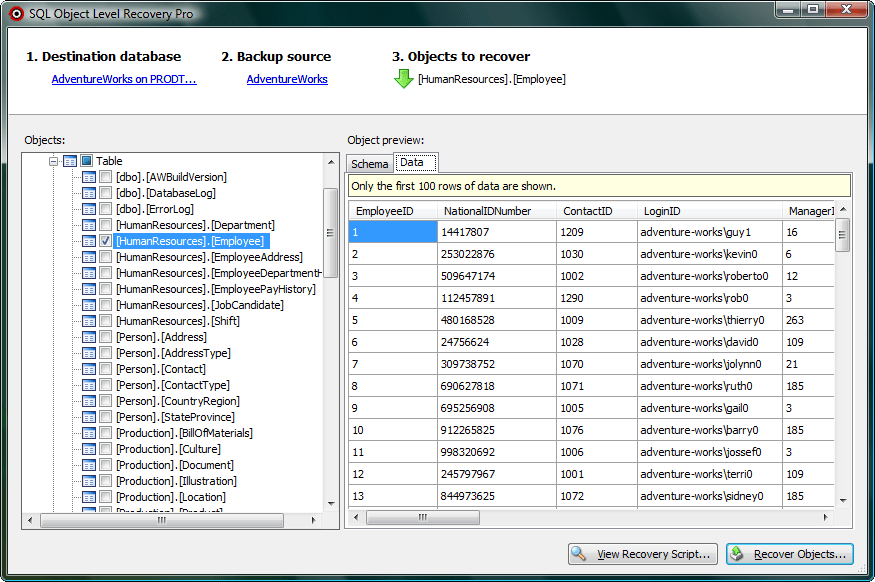875x582 pixels.
Task: Toggle the Table group tri-state checkbox
Action: (86, 161)
